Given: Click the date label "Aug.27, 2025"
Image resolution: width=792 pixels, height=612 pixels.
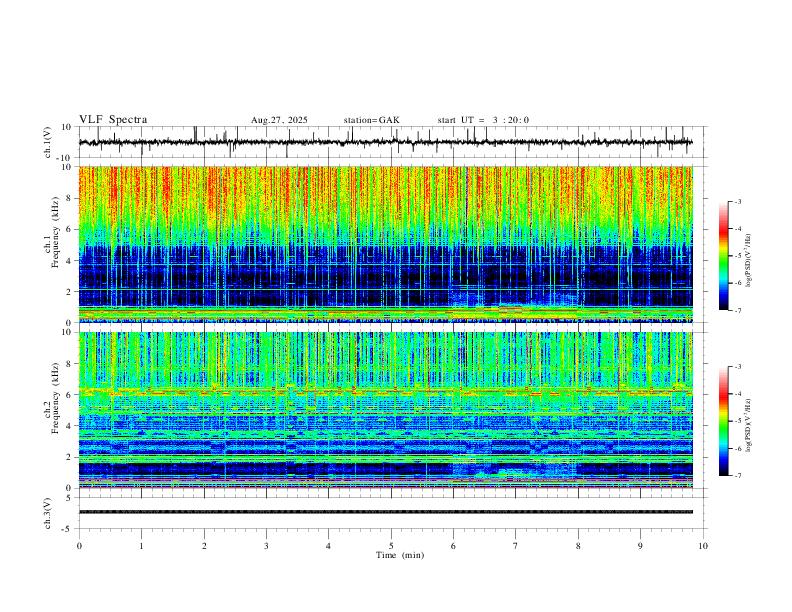Looking at the screenshot, I should tap(279, 120).
